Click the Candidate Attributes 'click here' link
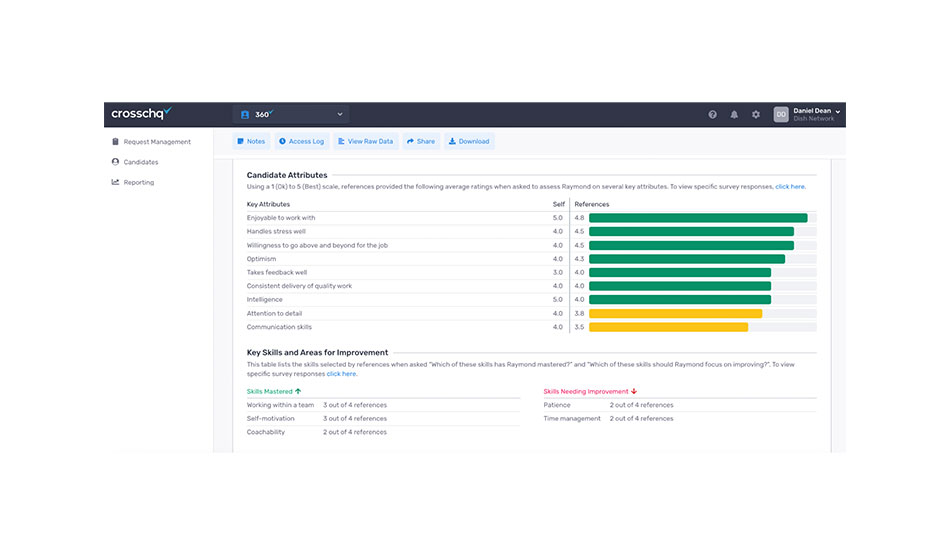 point(789,187)
